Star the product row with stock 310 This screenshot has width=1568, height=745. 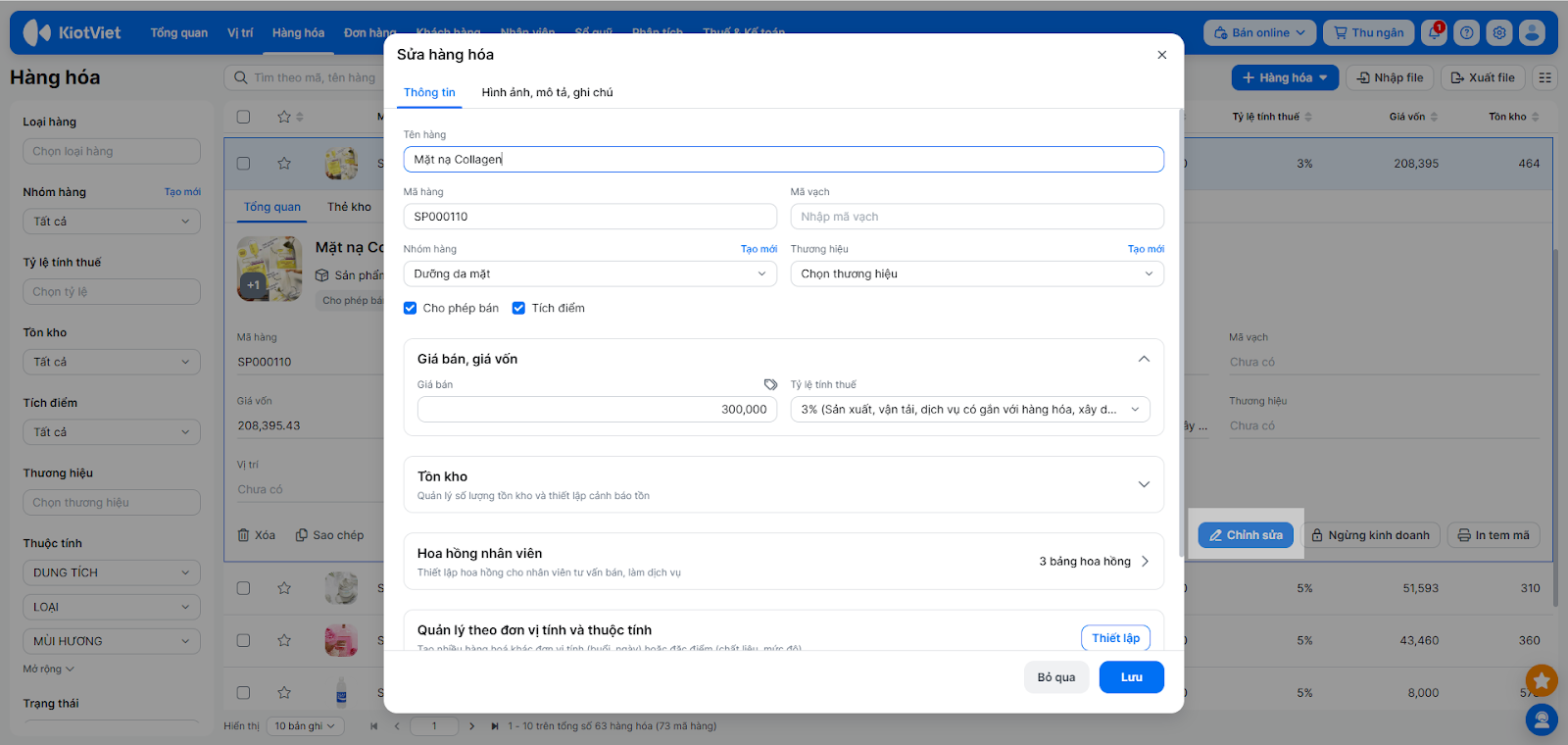point(284,588)
